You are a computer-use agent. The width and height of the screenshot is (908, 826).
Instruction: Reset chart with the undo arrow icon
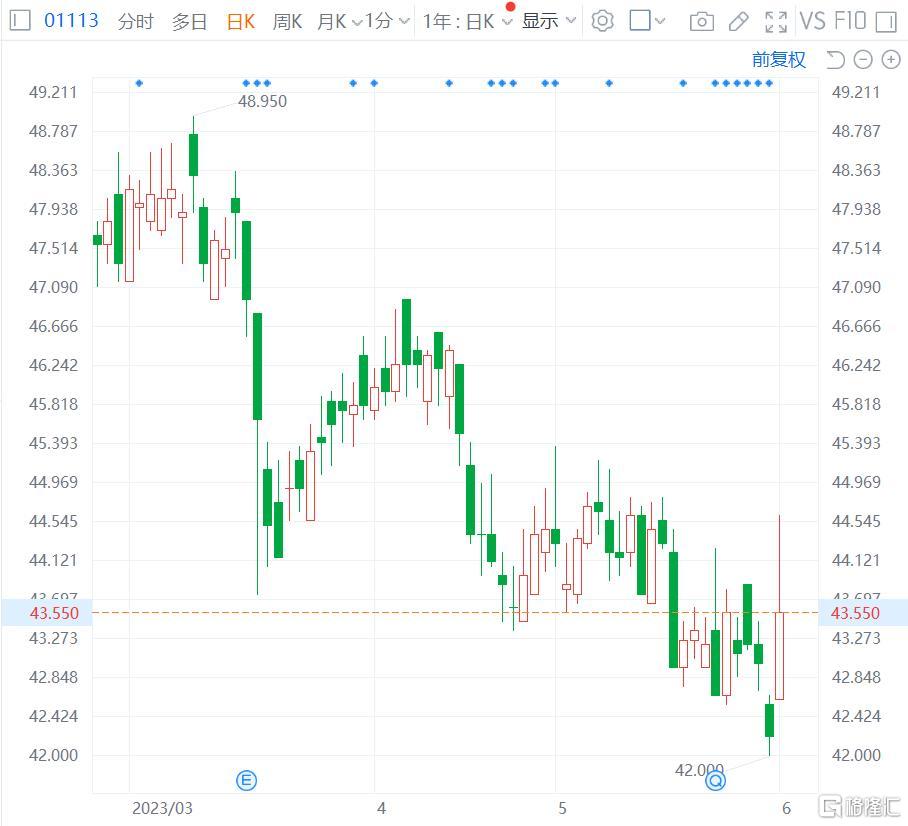pos(834,59)
